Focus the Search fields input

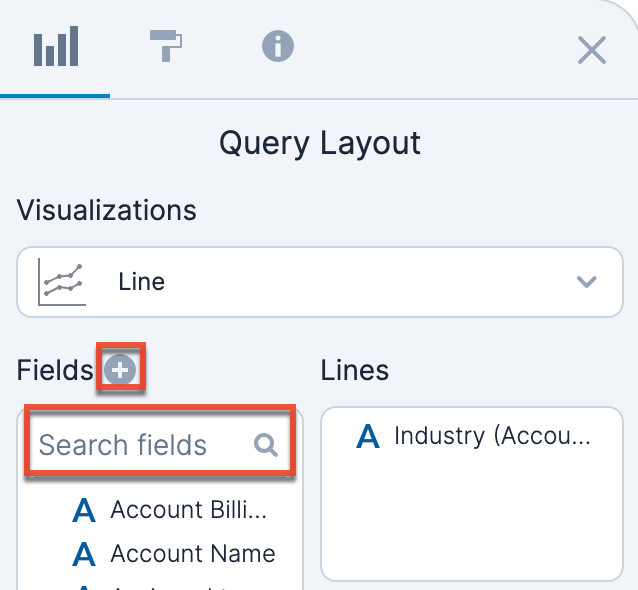(x=140, y=445)
